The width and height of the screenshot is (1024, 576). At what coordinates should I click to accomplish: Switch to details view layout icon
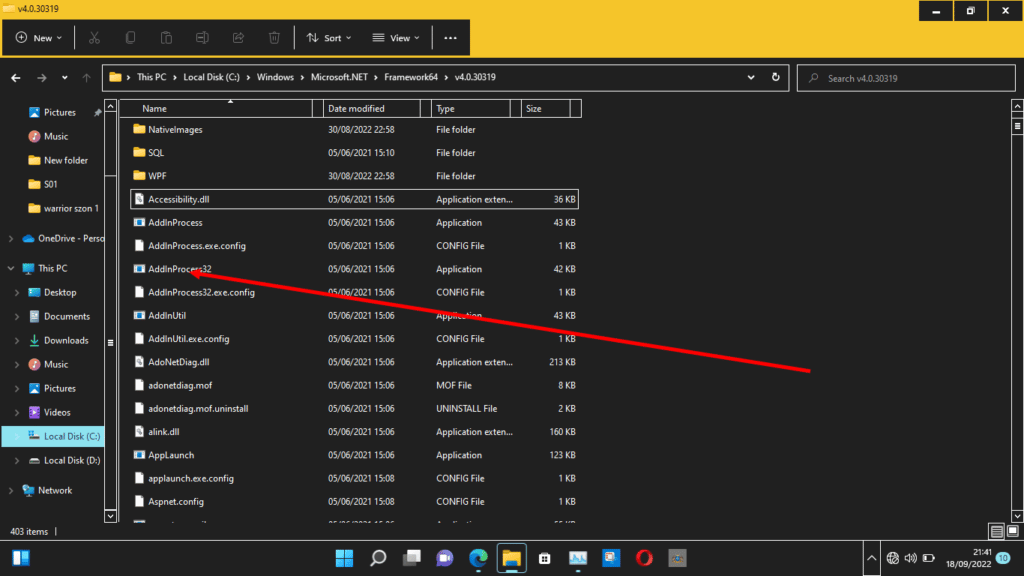pyautogui.click(x=996, y=532)
